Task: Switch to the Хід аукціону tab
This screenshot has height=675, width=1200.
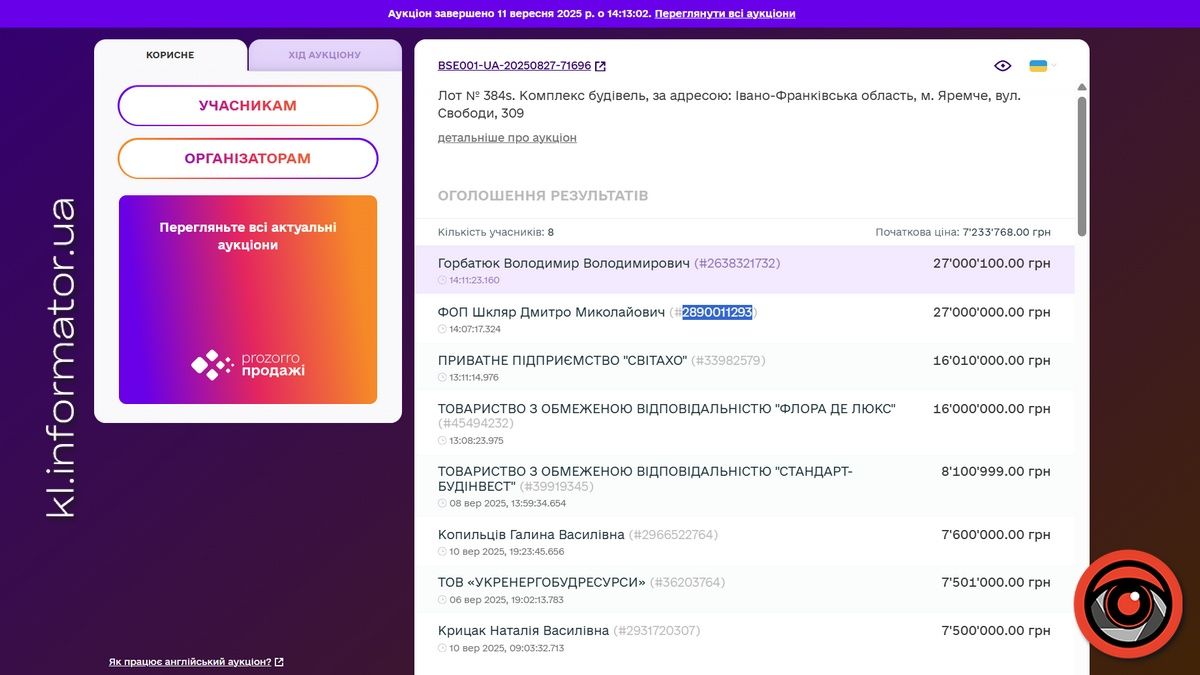Action: 324,55
